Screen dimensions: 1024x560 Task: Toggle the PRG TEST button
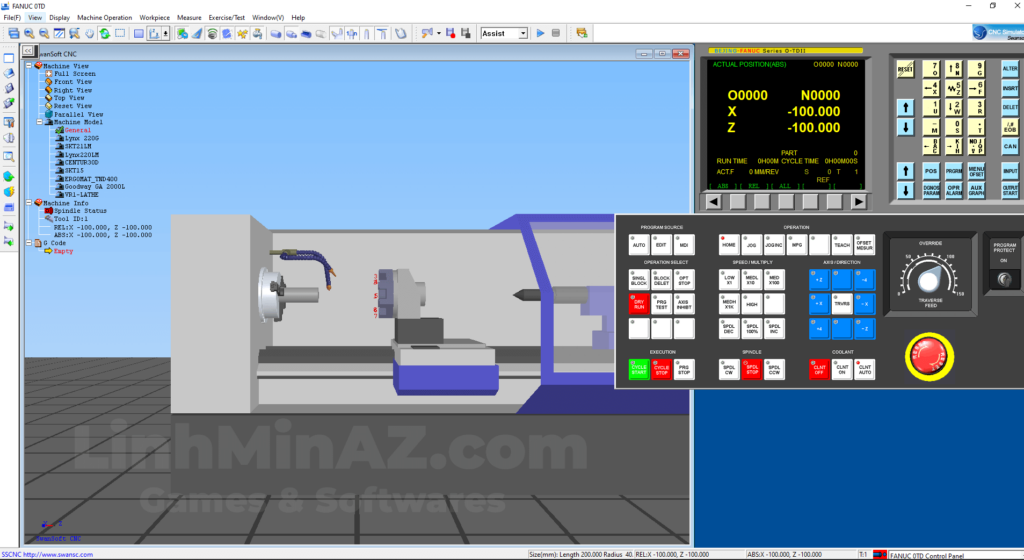(661, 304)
